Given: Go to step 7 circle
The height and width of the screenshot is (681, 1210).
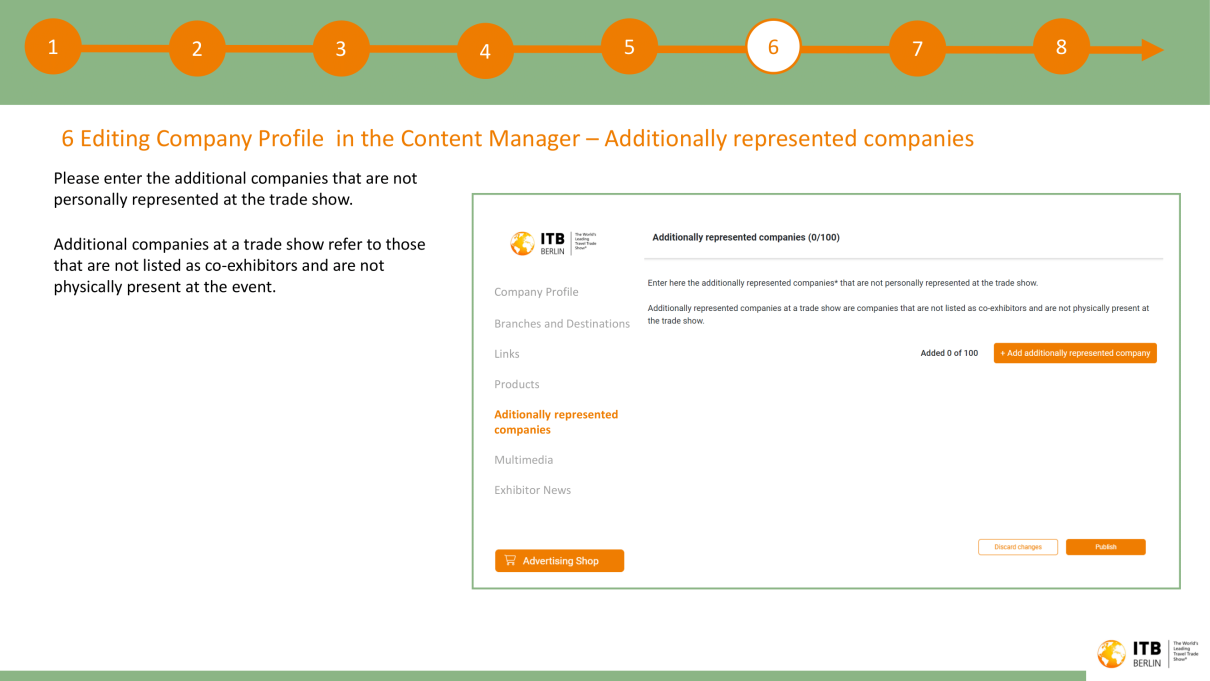Looking at the screenshot, I should tap(917, 48).
